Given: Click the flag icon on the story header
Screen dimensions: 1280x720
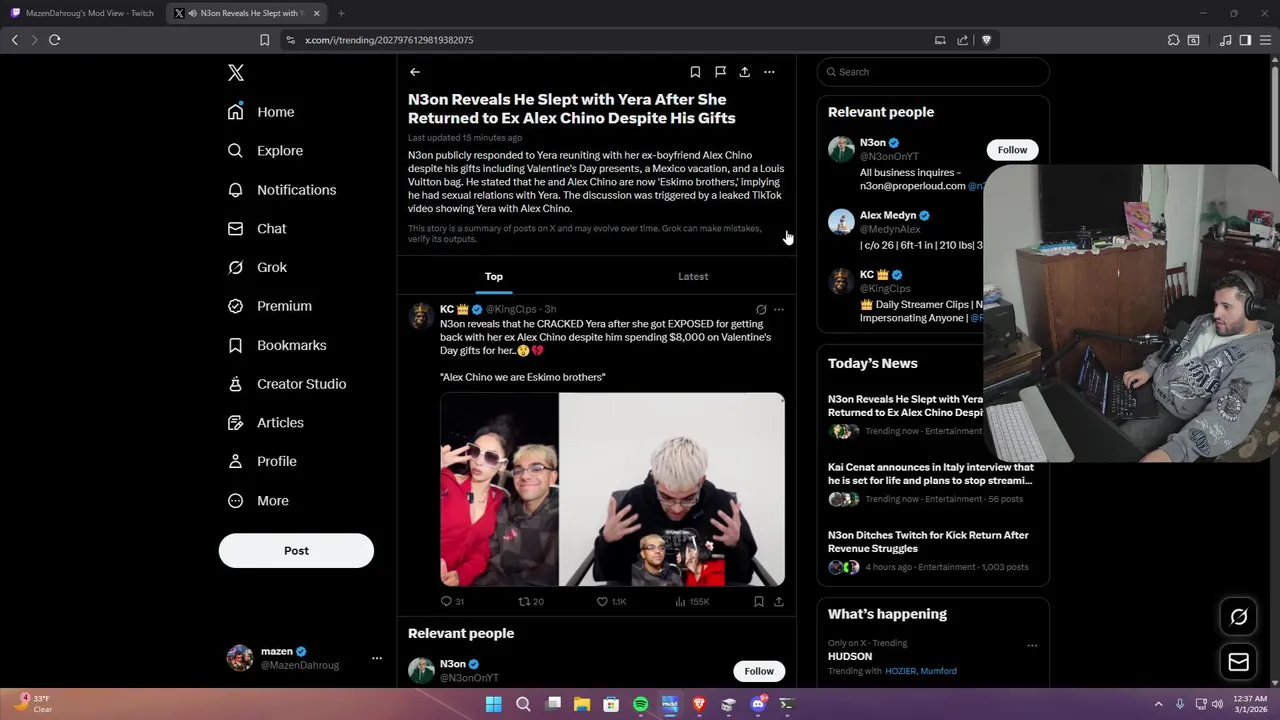Looking at the screenshot, I should pyautogui.click(x=720, y=72).
